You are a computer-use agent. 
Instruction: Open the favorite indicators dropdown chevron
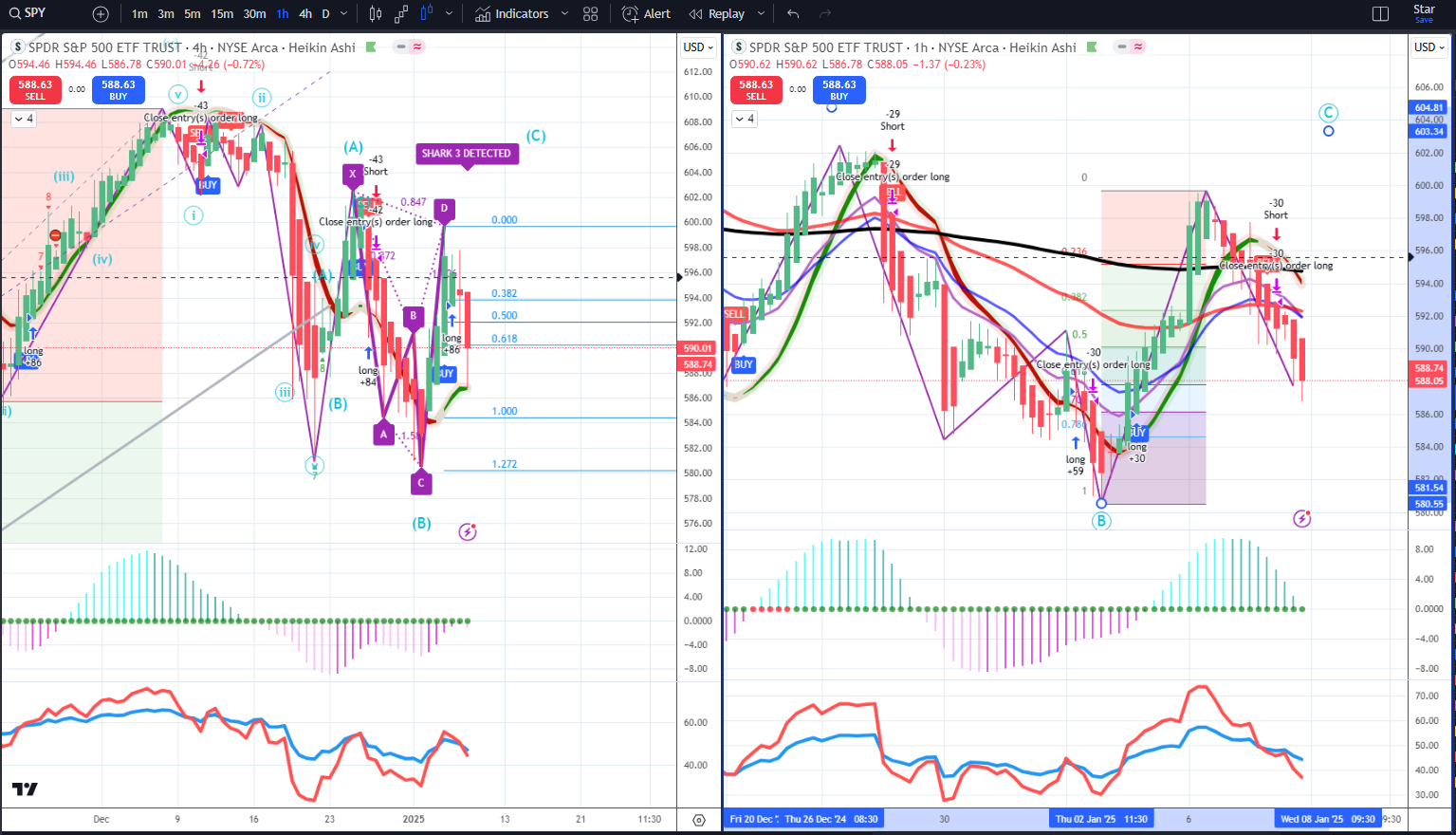(x=564, y=14)
